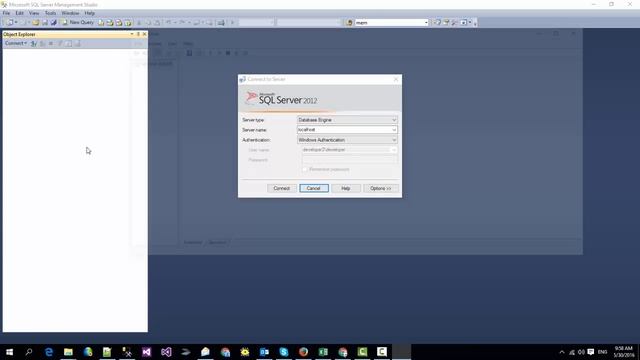640x360 pixels.
Task: Click the Save All toolbar icon
Action: pyautogui.click(x=53, y=22)
